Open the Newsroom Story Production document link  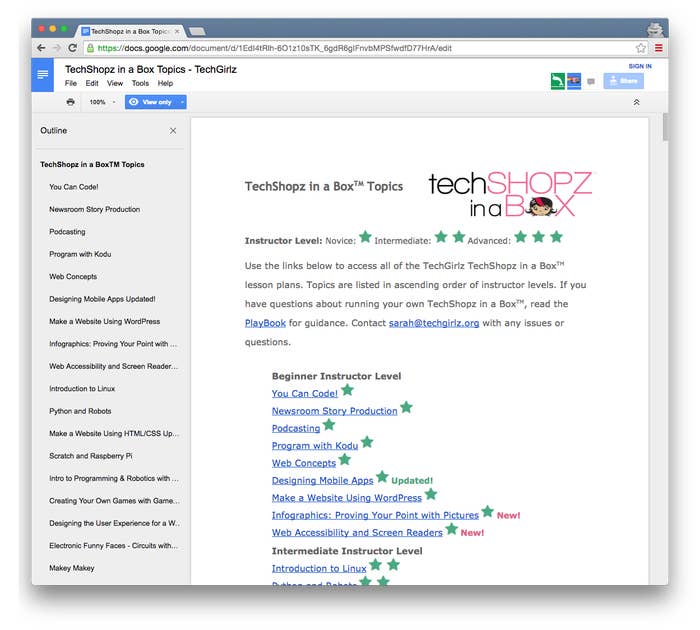coord(334,411)
